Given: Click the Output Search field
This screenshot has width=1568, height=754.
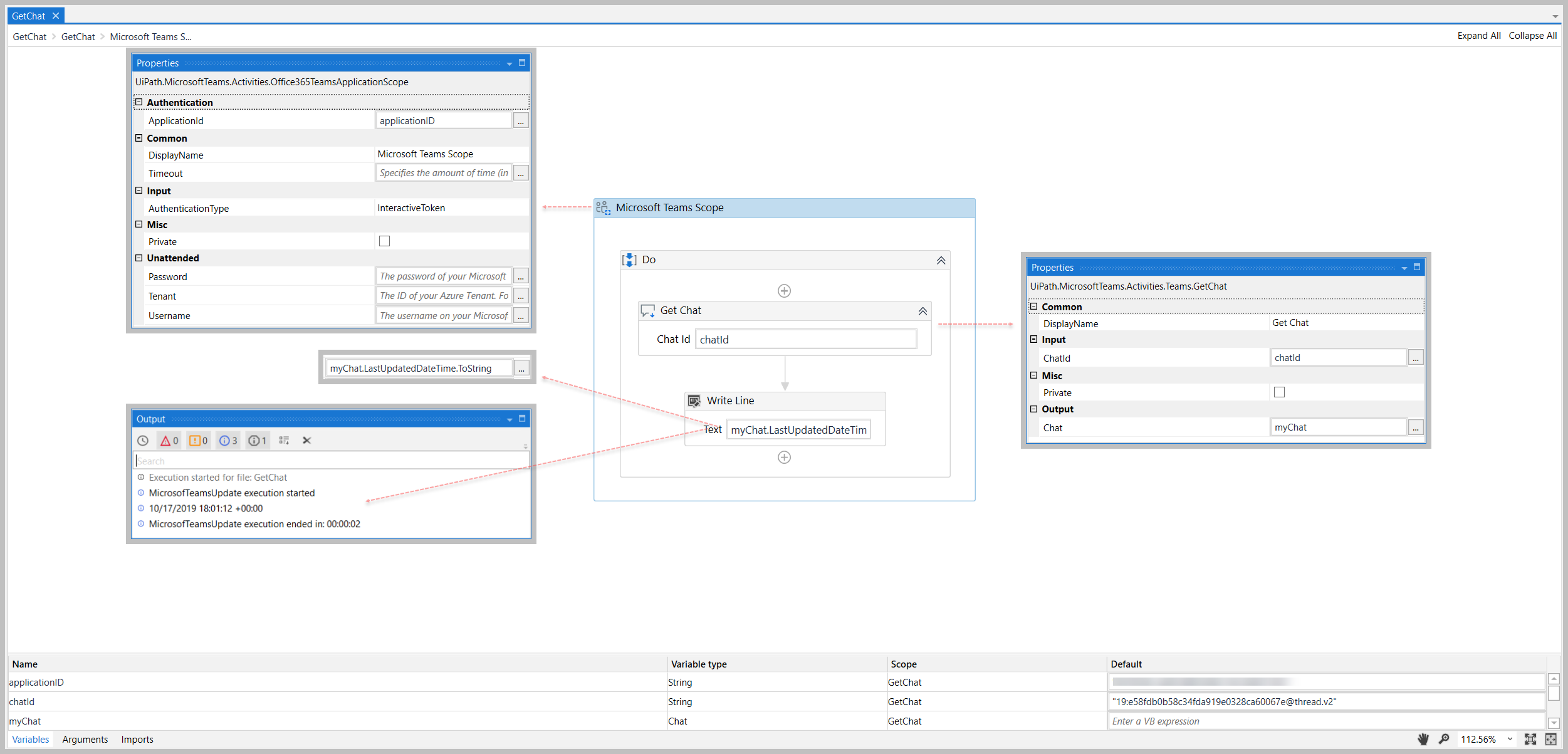Looking at the screenshot, I should coord(331,461).
